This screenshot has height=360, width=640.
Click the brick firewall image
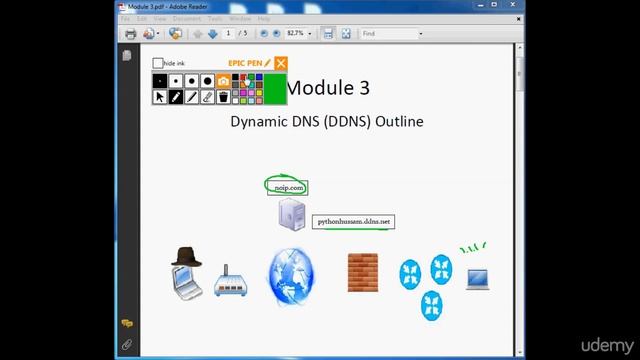tap(363, 273)
